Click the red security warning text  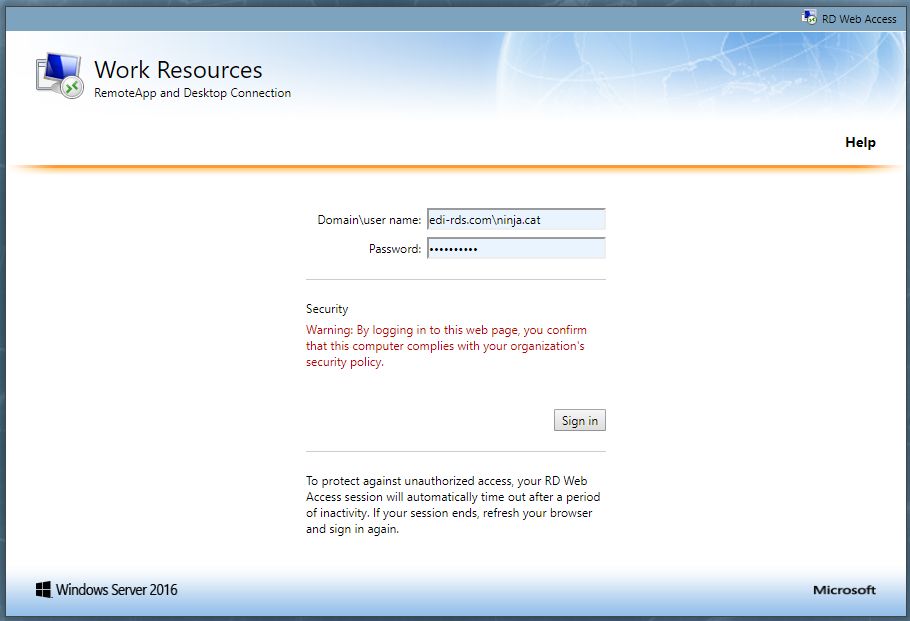coord(446,346)
